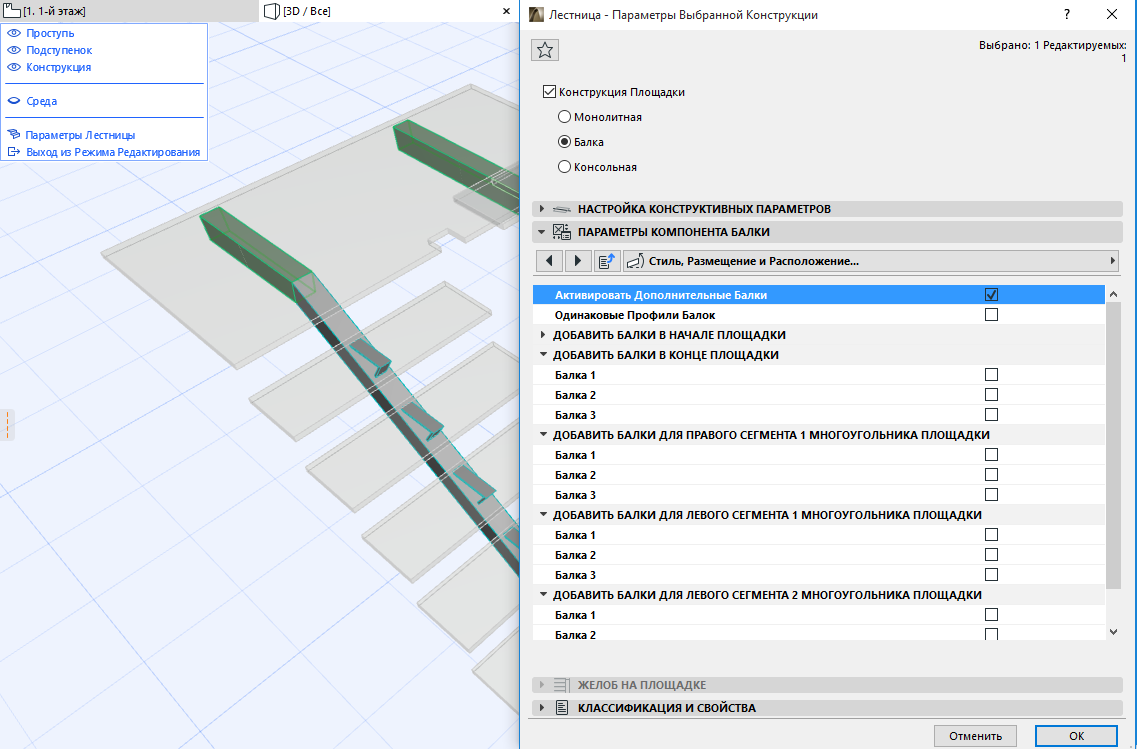Enable Одинаковые Профили Балок checkbox
Viewport: 1137px width, 749px height.
pos(991,315)
